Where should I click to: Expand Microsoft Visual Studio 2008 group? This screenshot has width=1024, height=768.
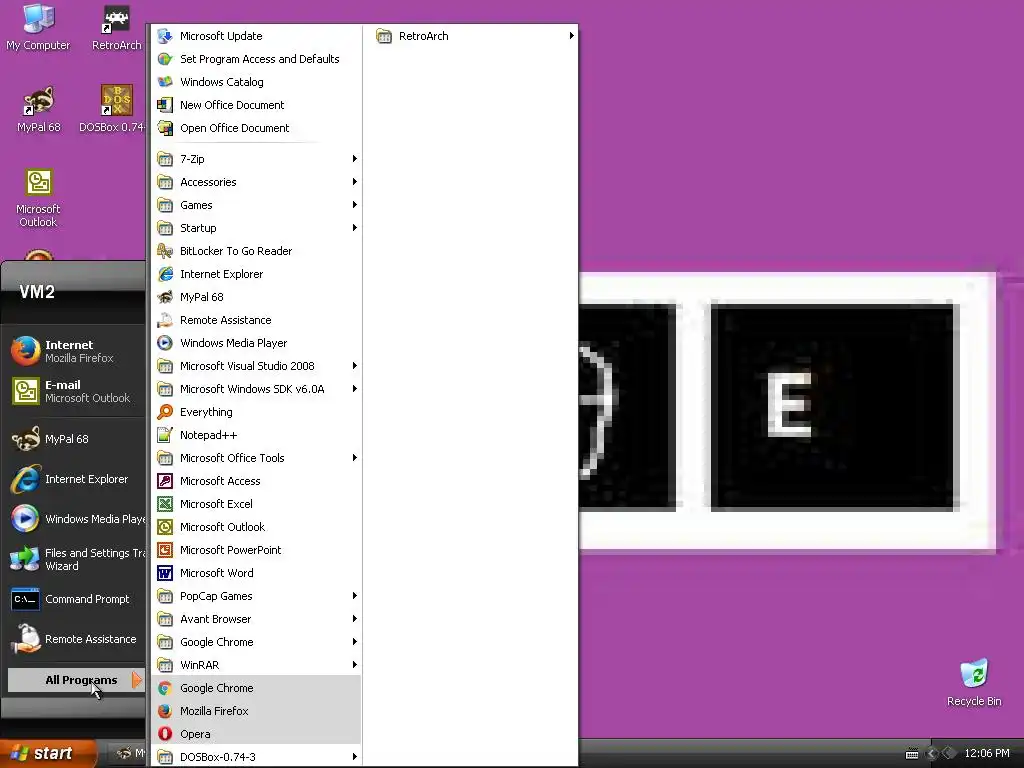[x=257, y=366]
